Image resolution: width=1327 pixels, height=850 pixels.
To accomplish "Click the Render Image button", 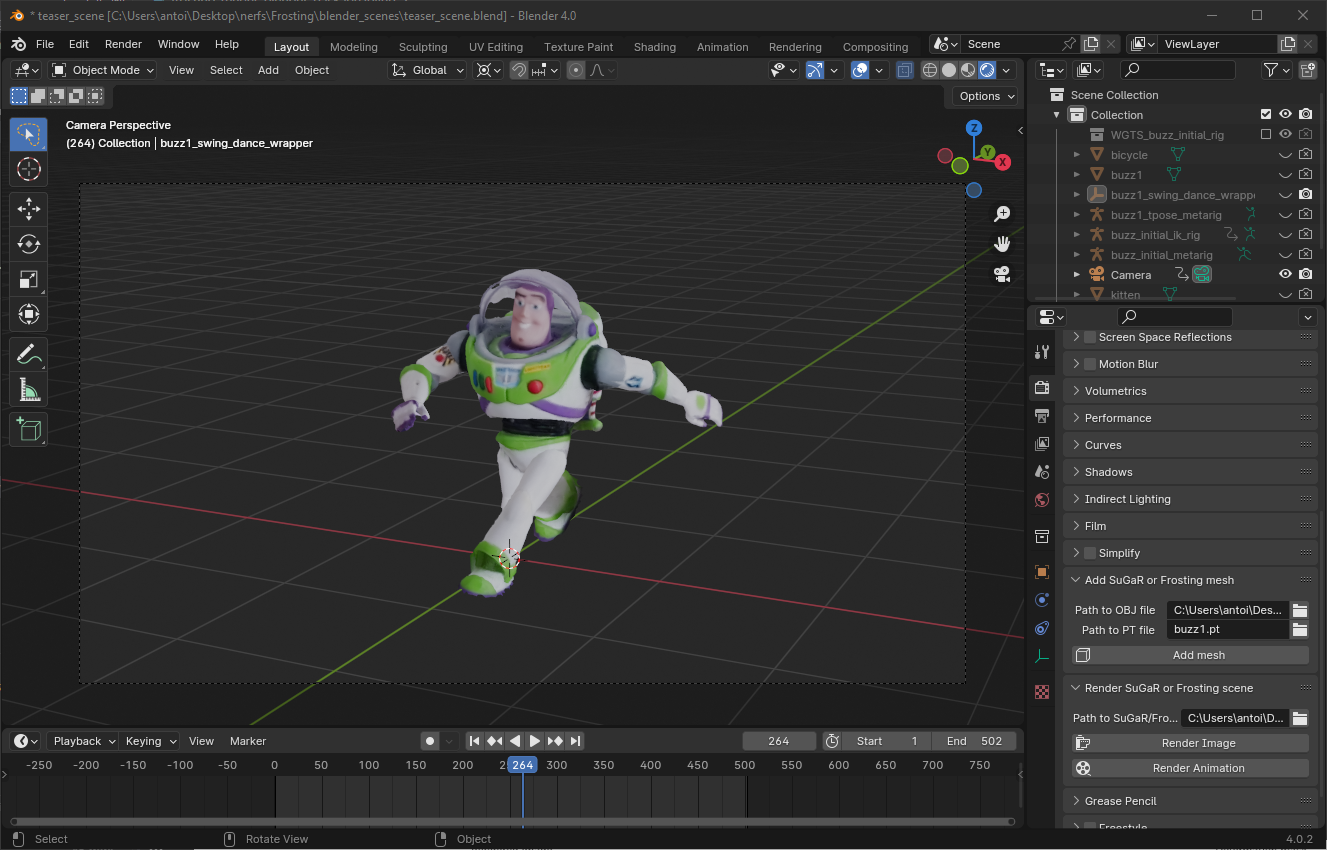I will 1190,743.
